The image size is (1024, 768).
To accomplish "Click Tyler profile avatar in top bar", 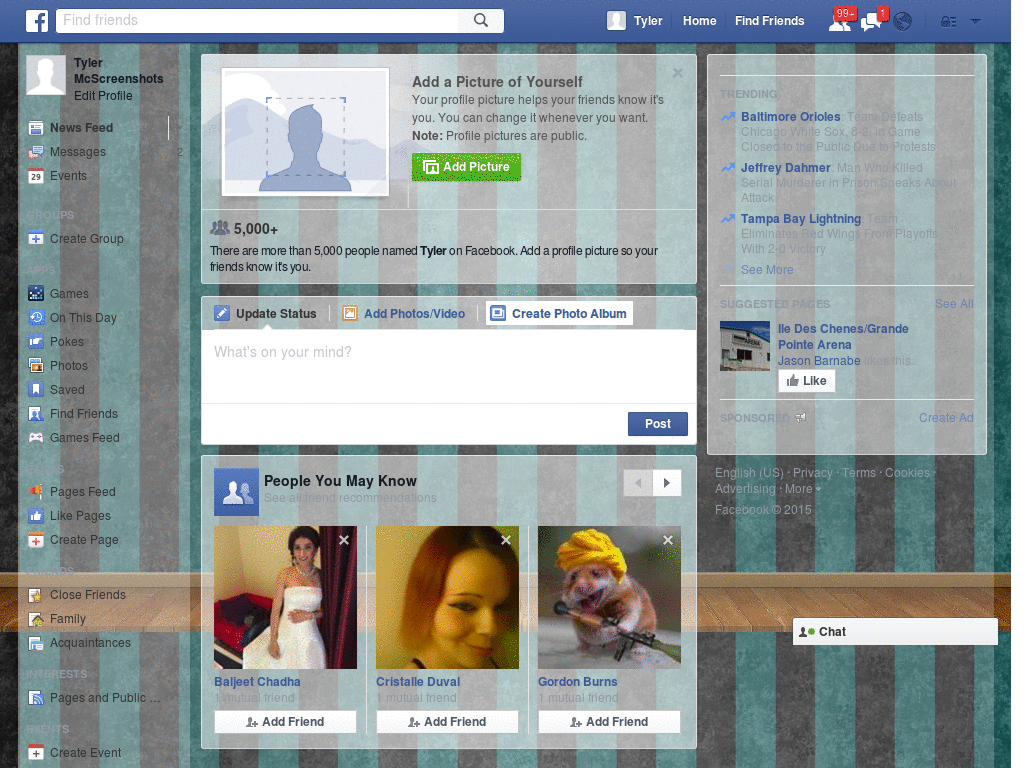I will (616, 21).
